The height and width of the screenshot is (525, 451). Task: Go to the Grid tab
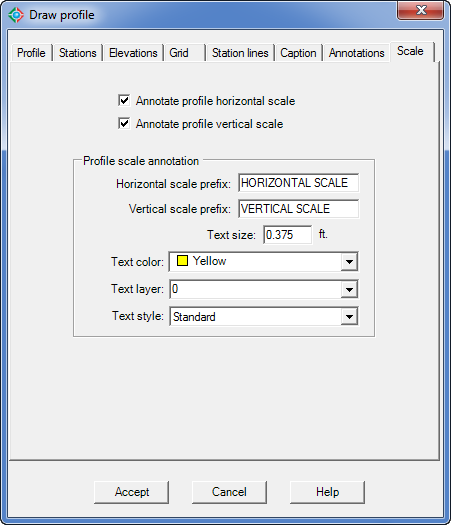[185, 53]
